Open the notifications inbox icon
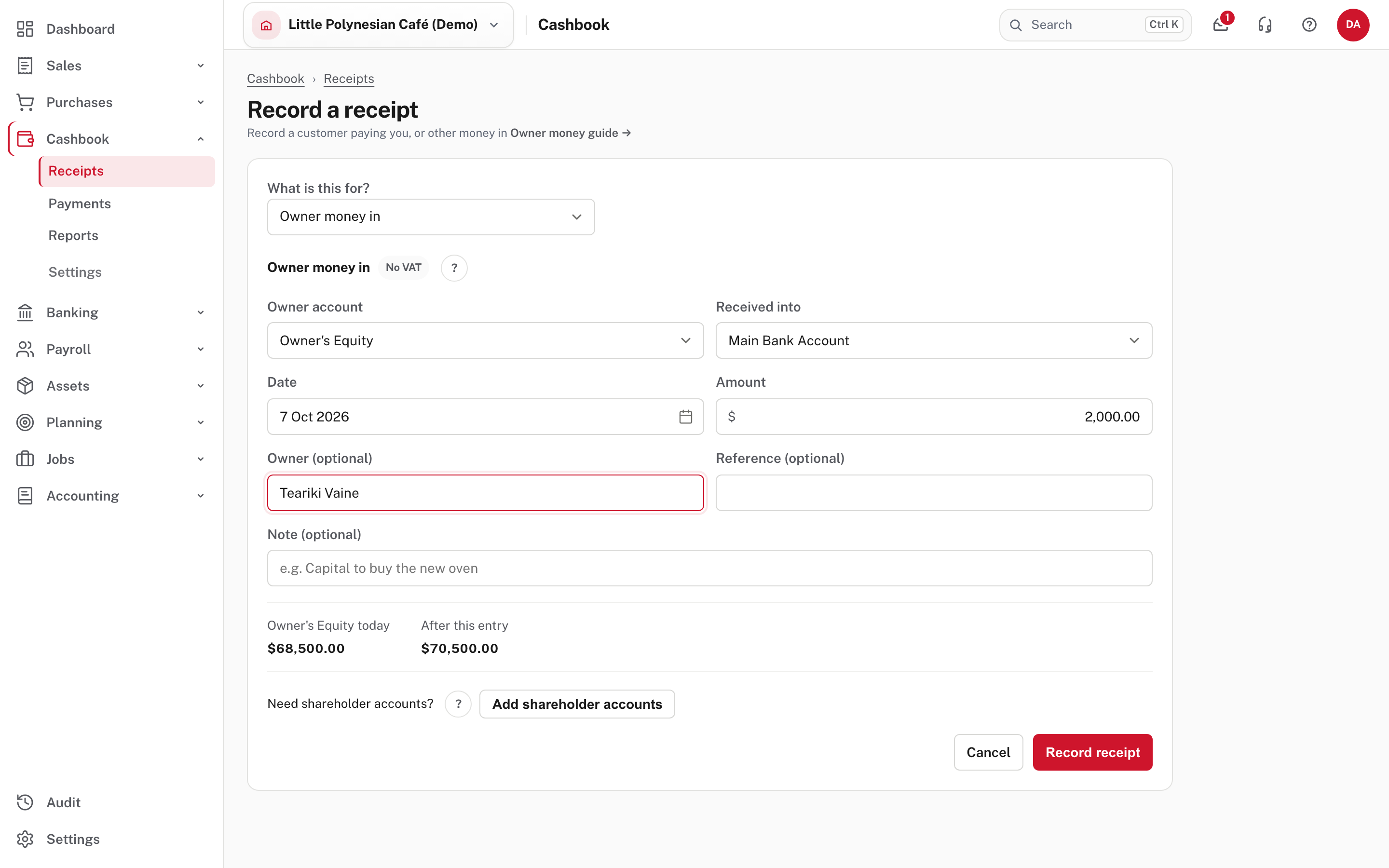 coord(1221,25)
